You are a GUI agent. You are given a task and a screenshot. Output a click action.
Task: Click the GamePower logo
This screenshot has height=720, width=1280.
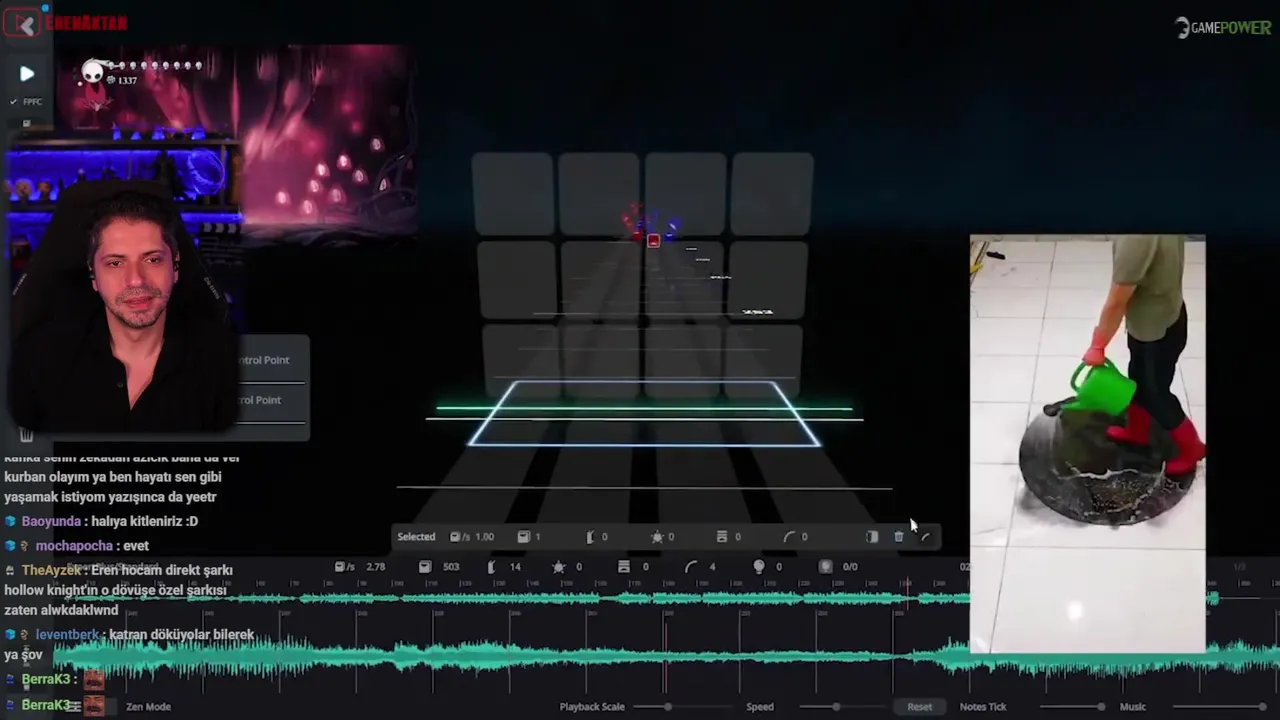[x=1223, y=27]
